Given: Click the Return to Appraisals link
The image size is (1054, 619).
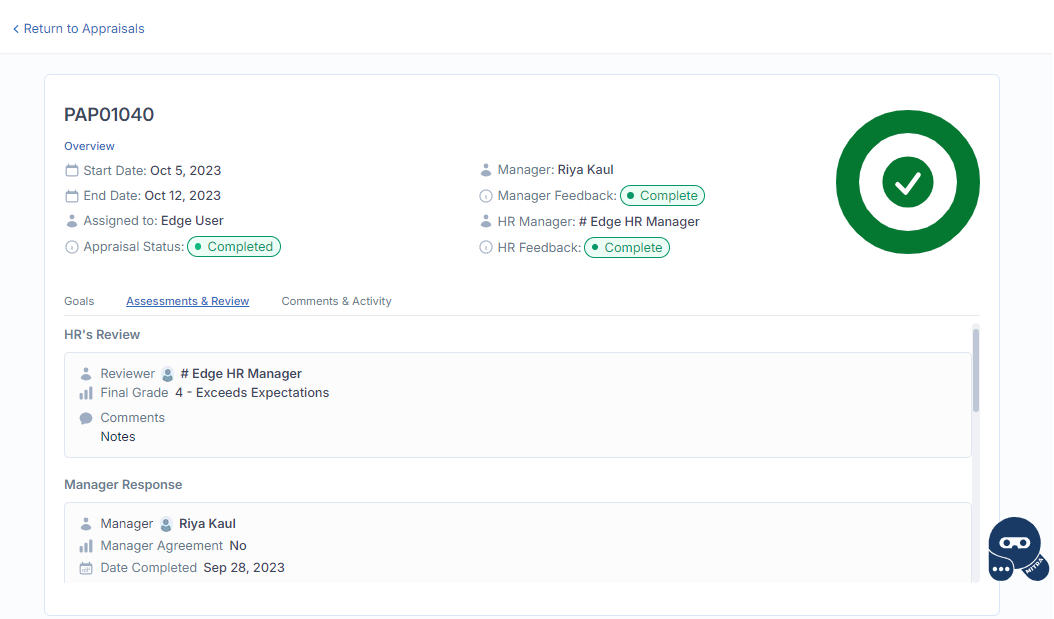Looking at the screenshot, I should pyautogui.click(x=78, y=29).
